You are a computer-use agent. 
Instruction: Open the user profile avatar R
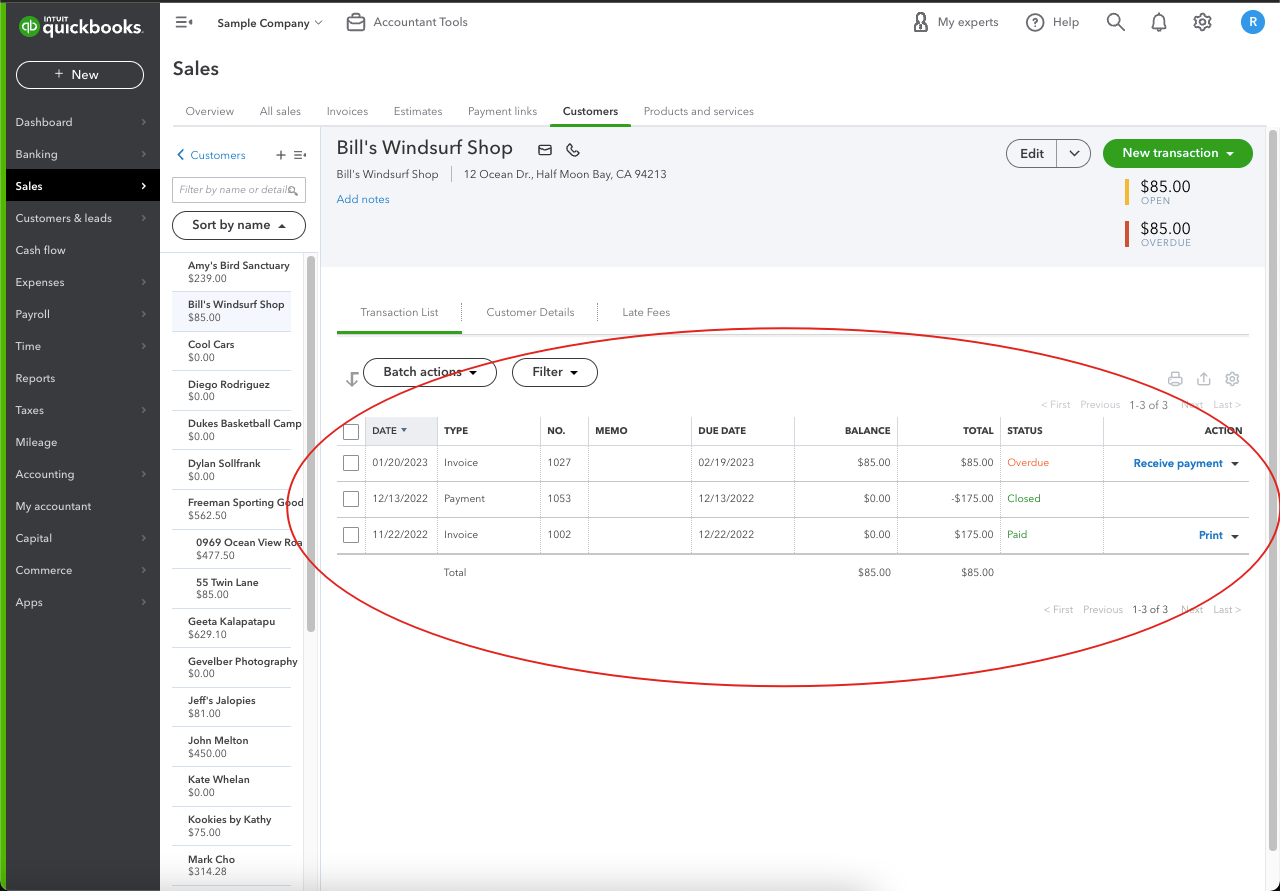click(x=1252, y=22)
